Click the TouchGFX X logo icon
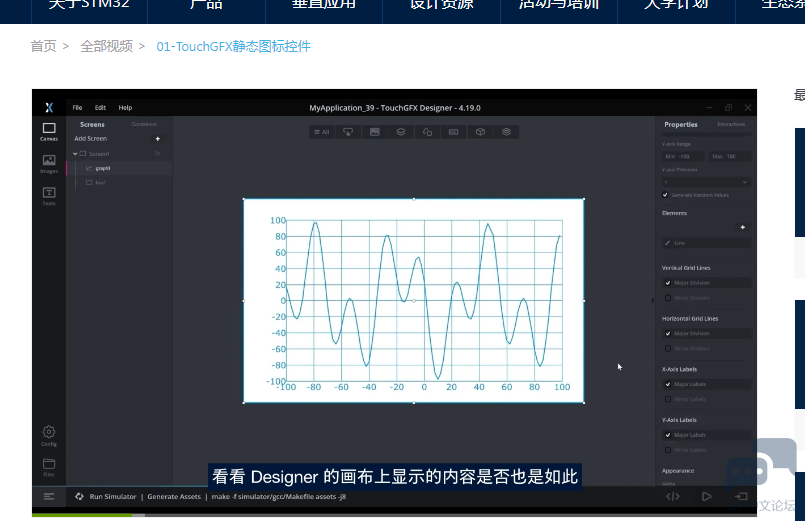The width and height of the screenshot is (805, 521). click(49, 107)
